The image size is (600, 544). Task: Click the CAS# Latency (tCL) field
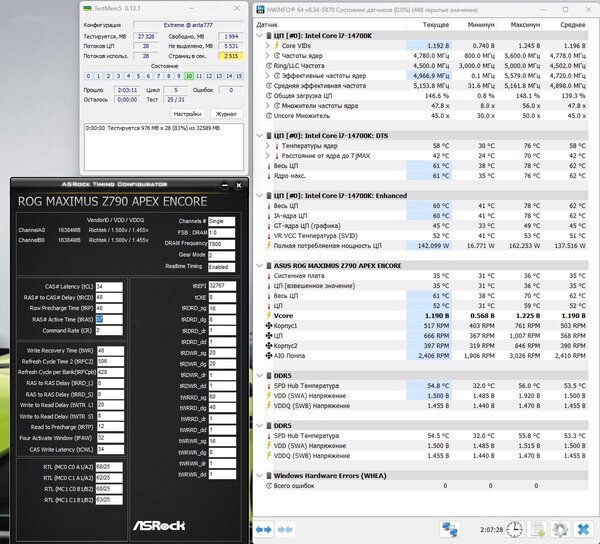coord(109,287)
